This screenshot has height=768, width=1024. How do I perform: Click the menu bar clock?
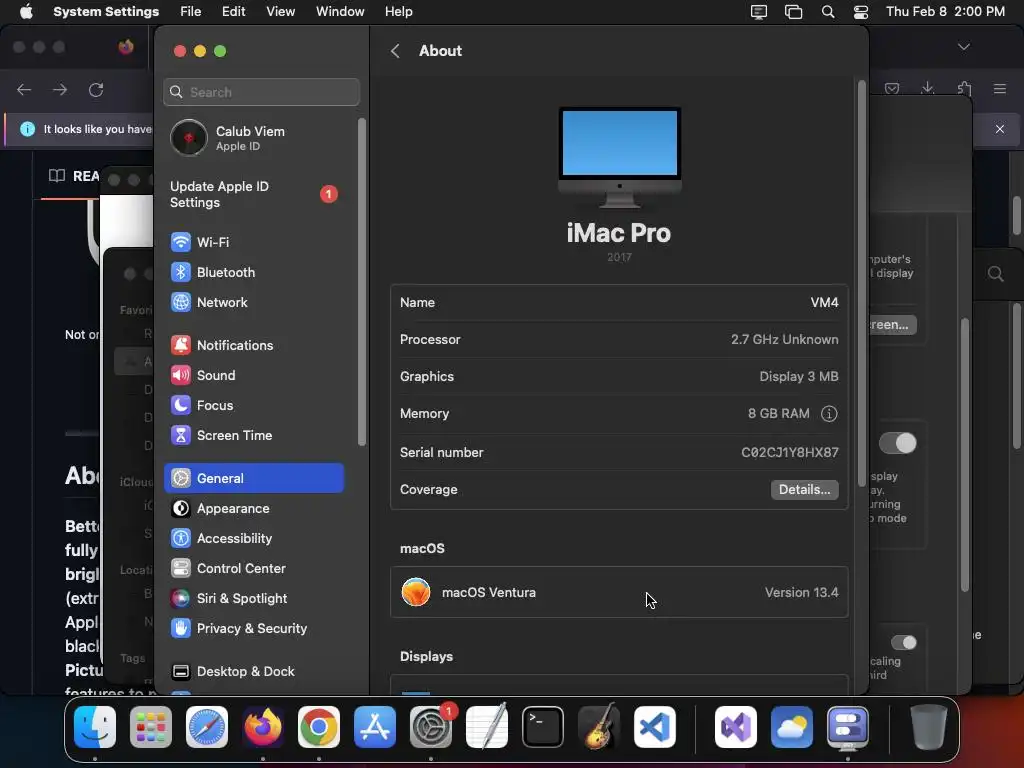point(945,12)
